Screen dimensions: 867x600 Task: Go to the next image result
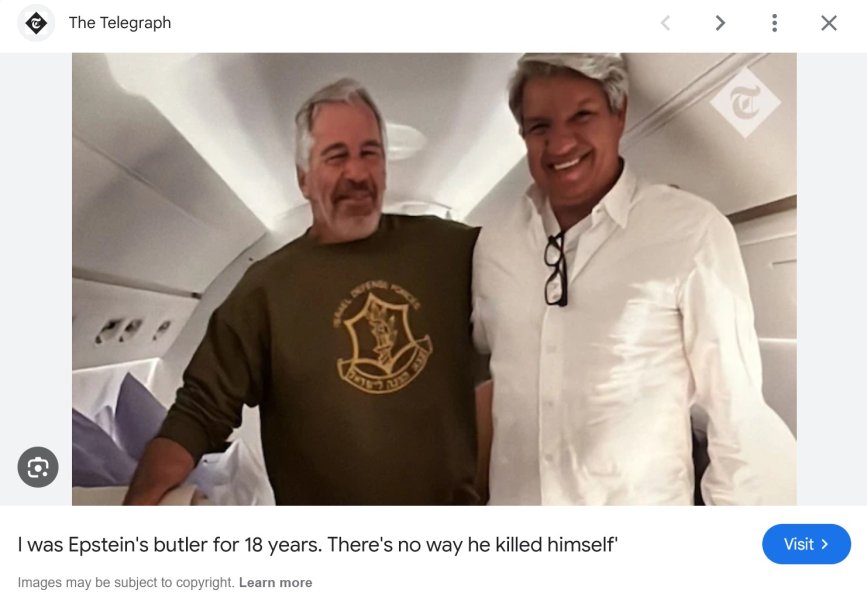point(719,23)
